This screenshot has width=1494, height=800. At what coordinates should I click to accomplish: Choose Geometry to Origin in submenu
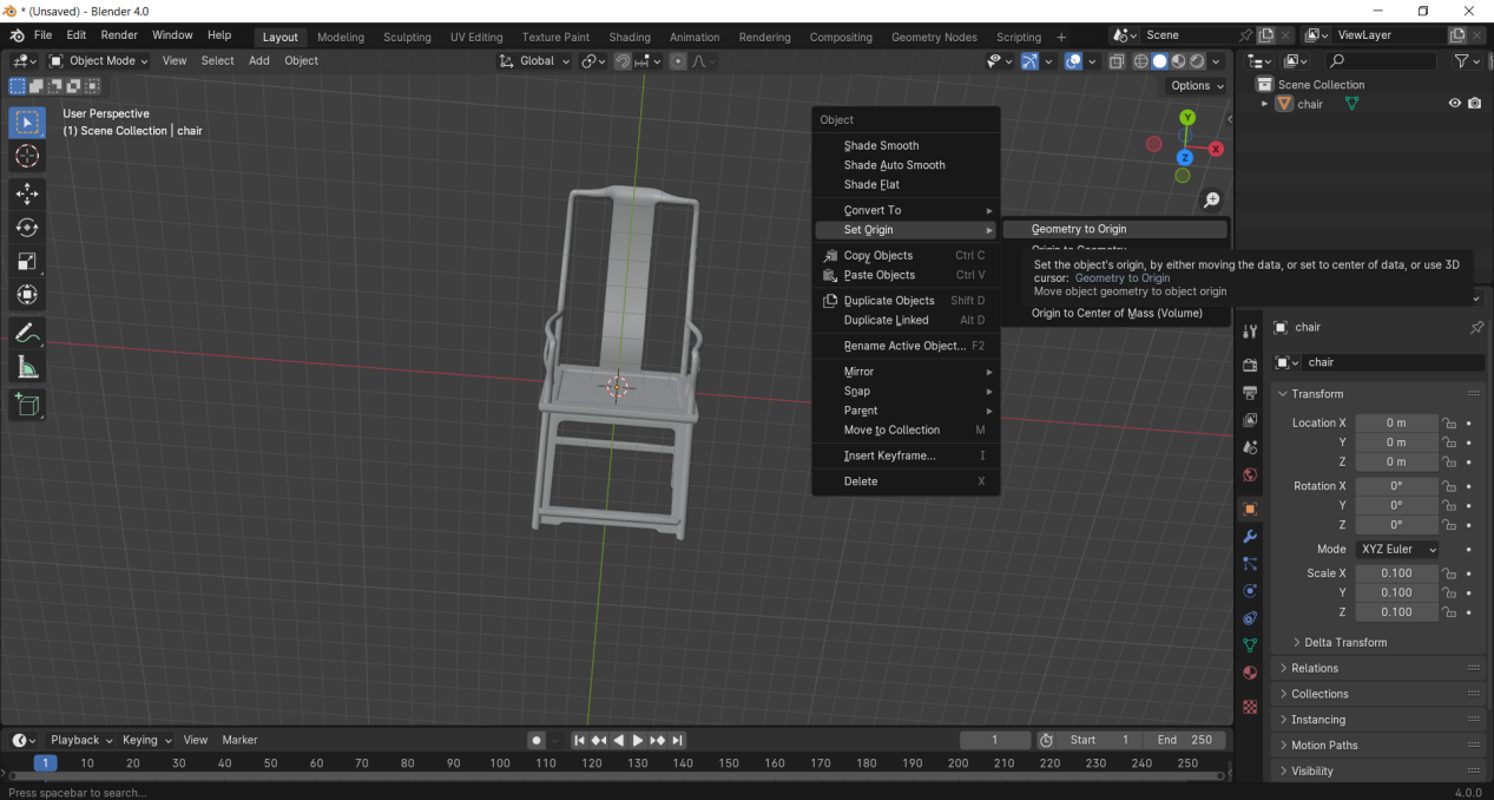coord(1115,229)
